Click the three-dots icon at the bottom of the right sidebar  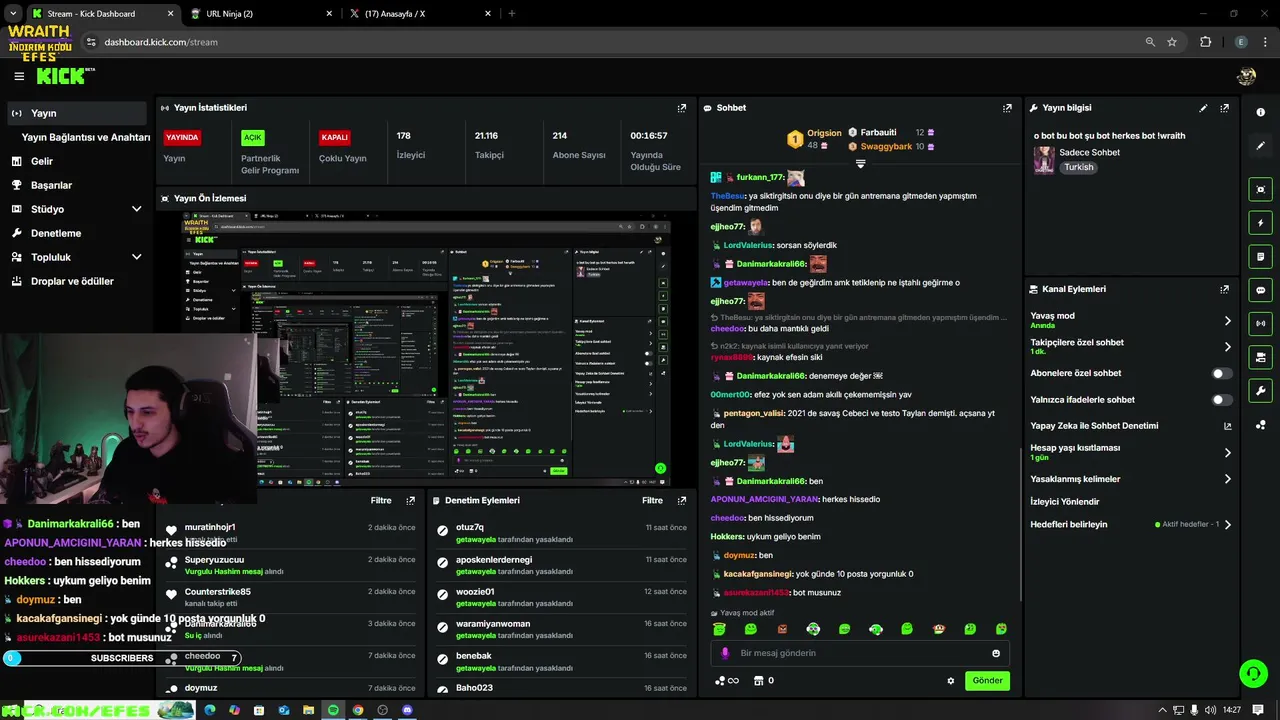(1260, 425)
